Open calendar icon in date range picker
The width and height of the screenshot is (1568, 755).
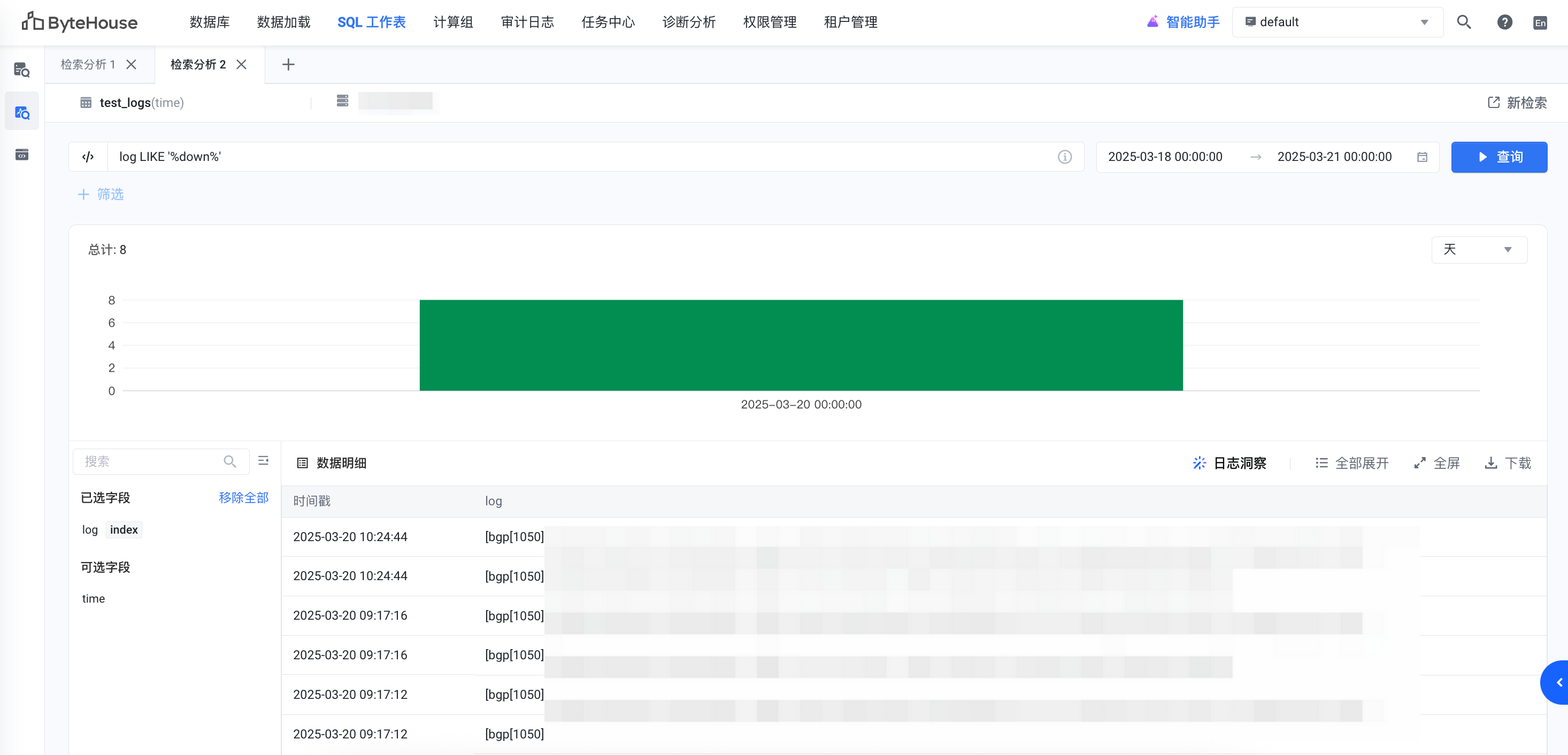coord(1422,157)
